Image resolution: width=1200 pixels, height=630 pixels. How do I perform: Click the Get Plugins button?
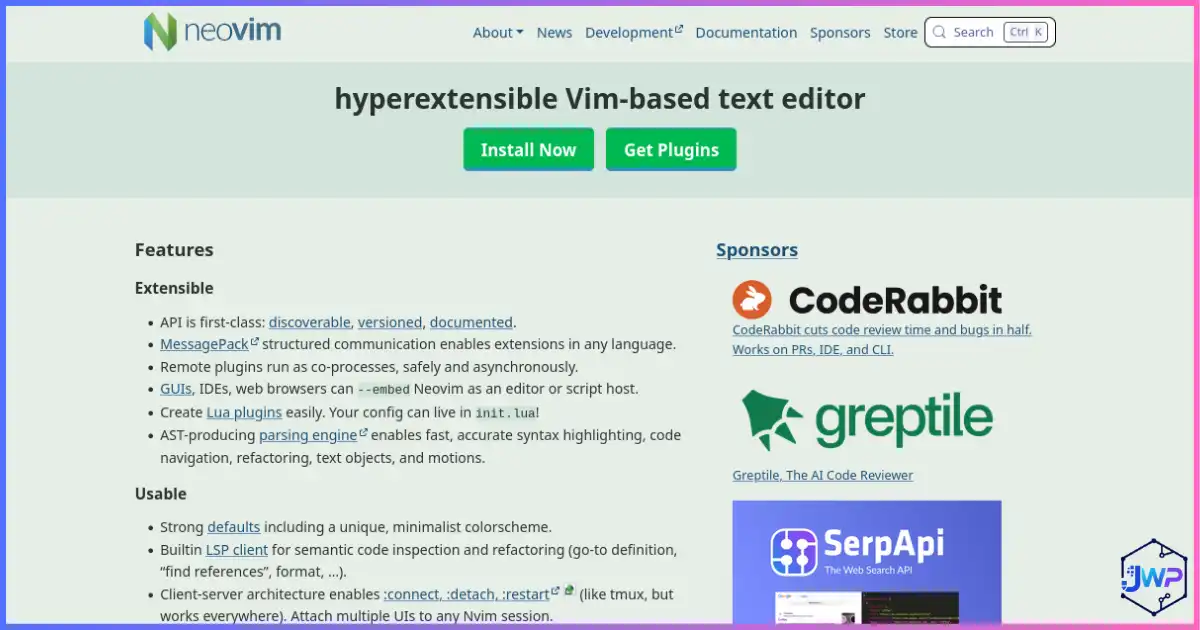(x=671, y=149)
